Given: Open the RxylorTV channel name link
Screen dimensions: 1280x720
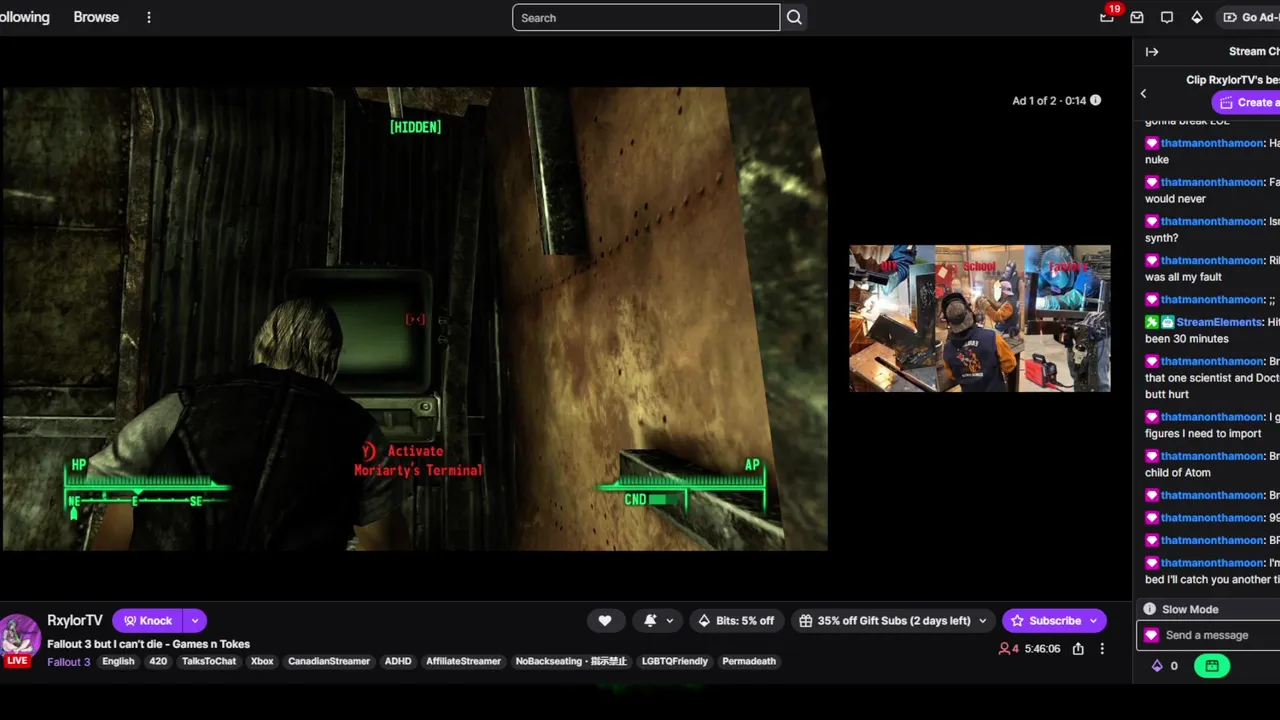Looking at the screenshot, I should tap(75, 621).
